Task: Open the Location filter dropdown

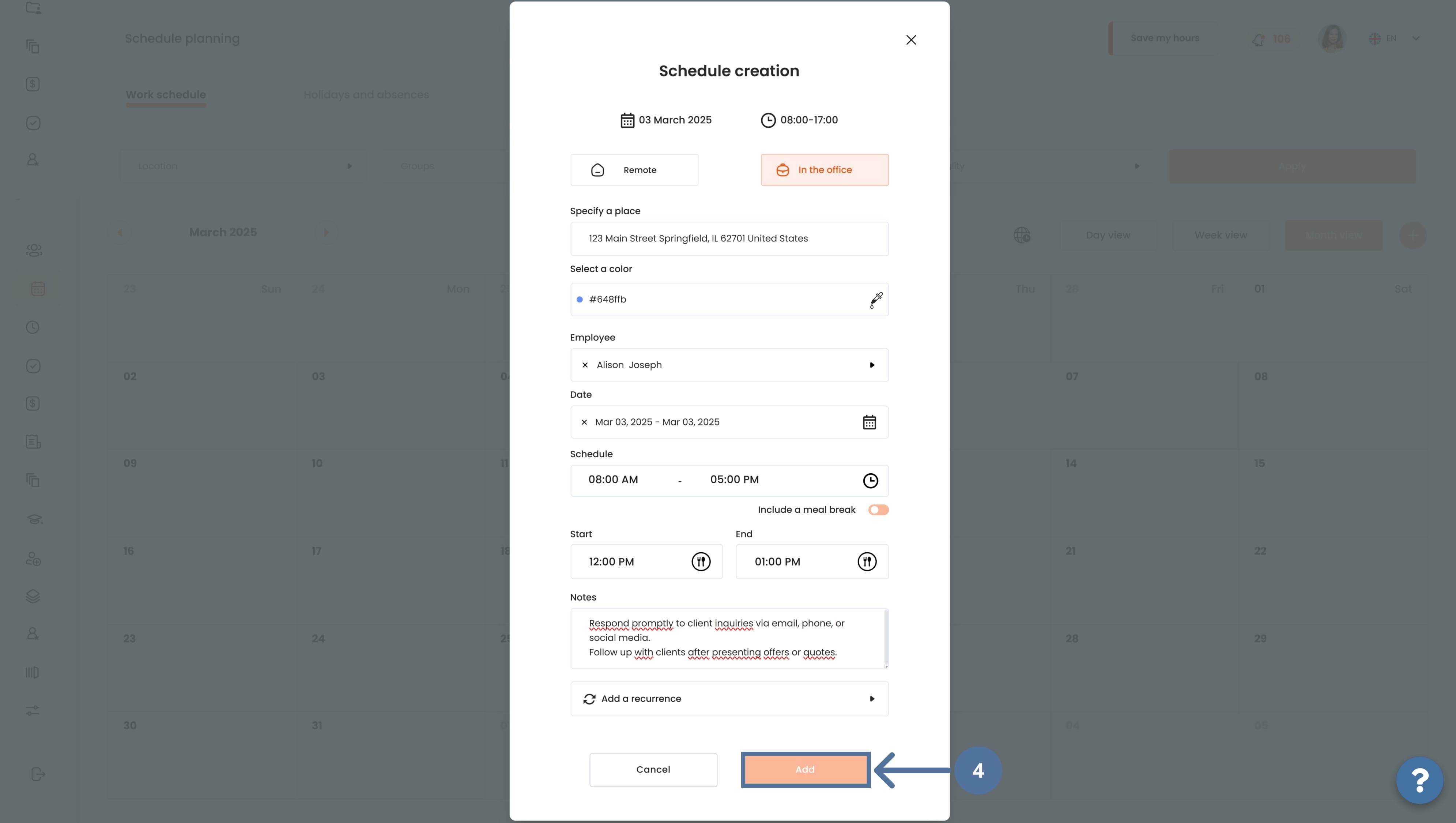Action: pyautogui.click(x=242, y=166)
